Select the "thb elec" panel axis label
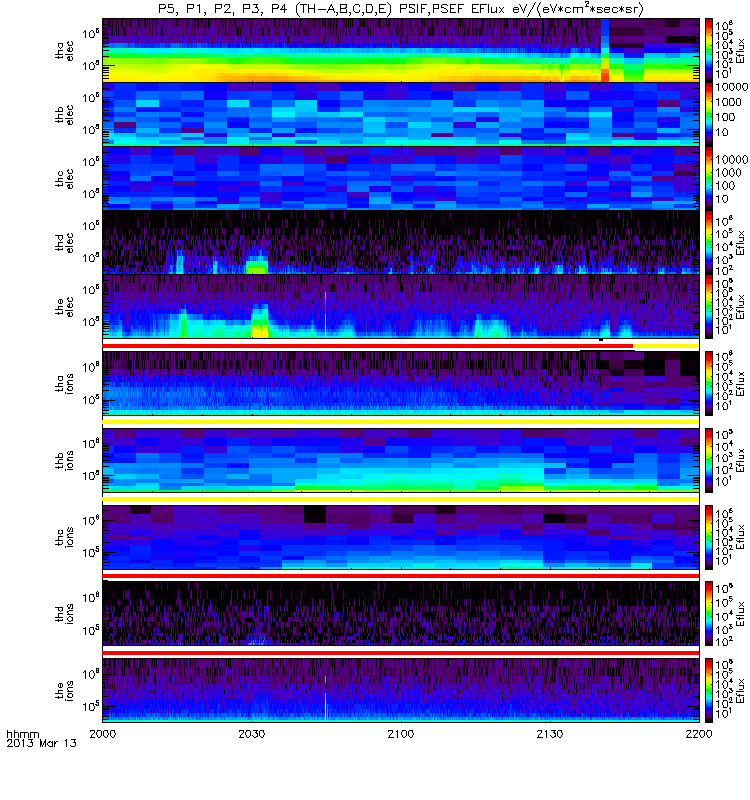 (64, 114)
